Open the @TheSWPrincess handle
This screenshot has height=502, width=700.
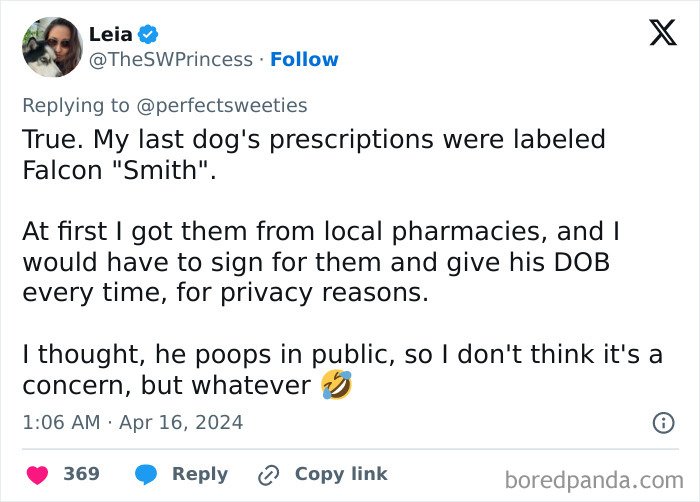[x=171, y=60]
